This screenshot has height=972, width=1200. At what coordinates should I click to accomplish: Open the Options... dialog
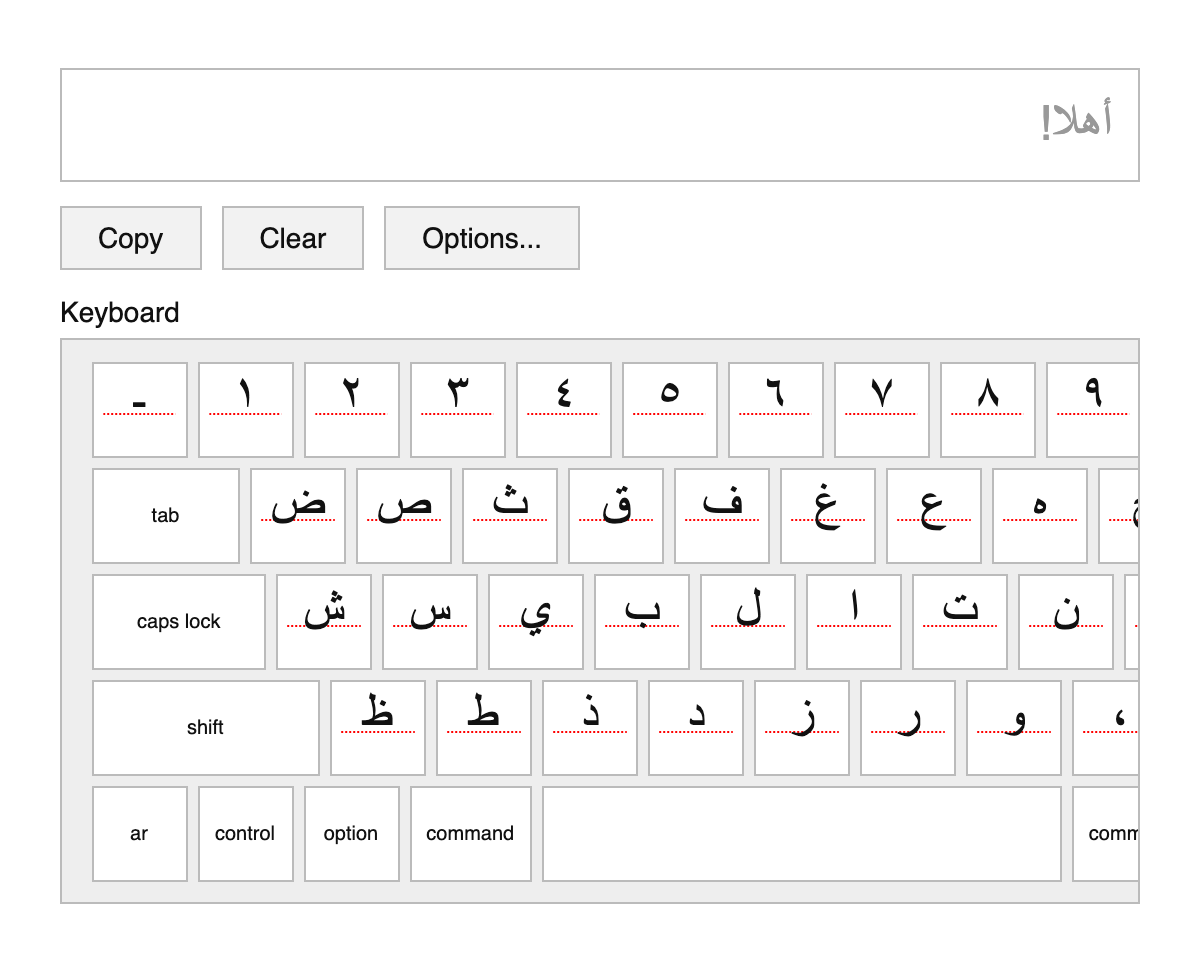[x=481, y=238]
